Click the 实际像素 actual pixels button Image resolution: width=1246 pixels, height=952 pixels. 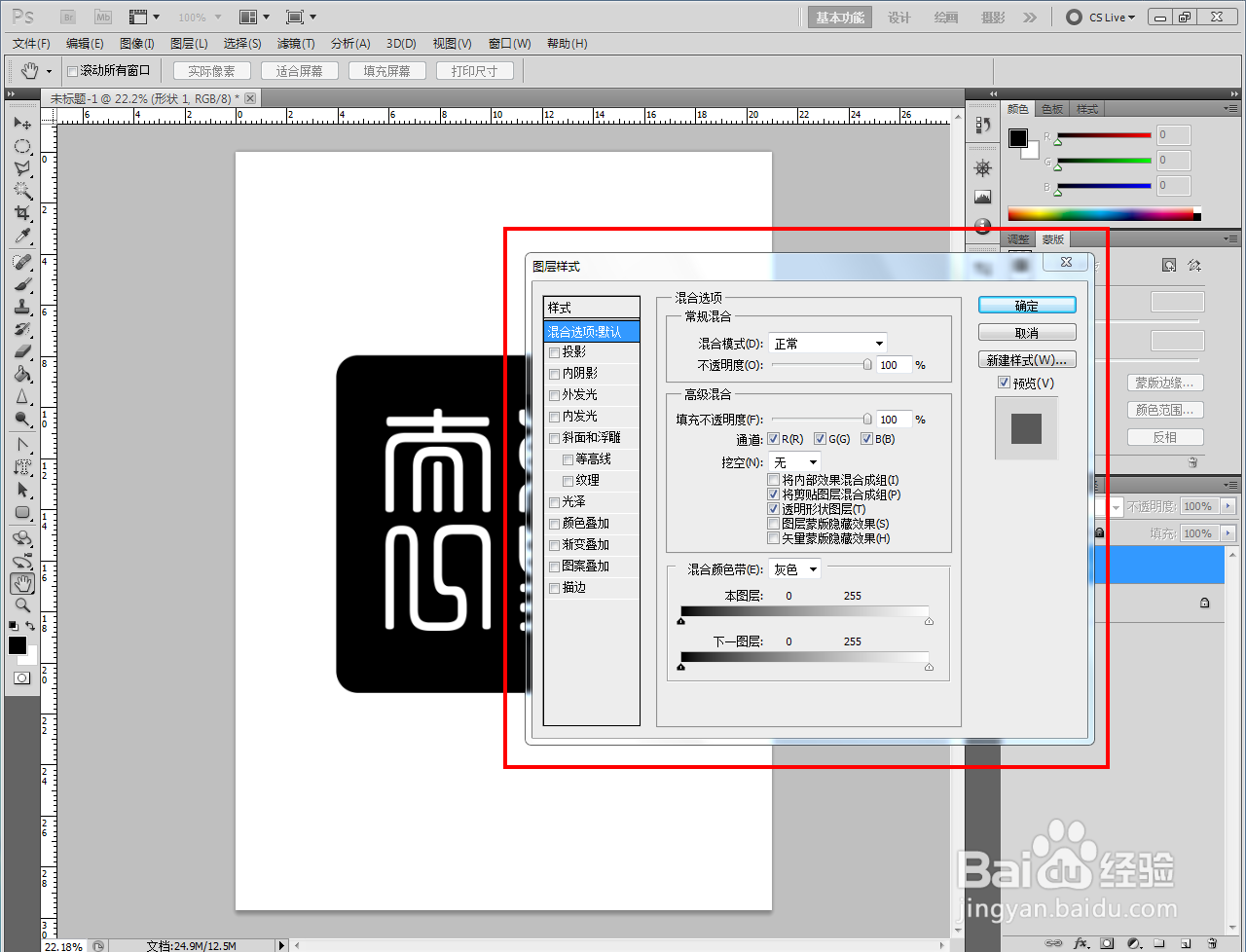tap(212, 71)
